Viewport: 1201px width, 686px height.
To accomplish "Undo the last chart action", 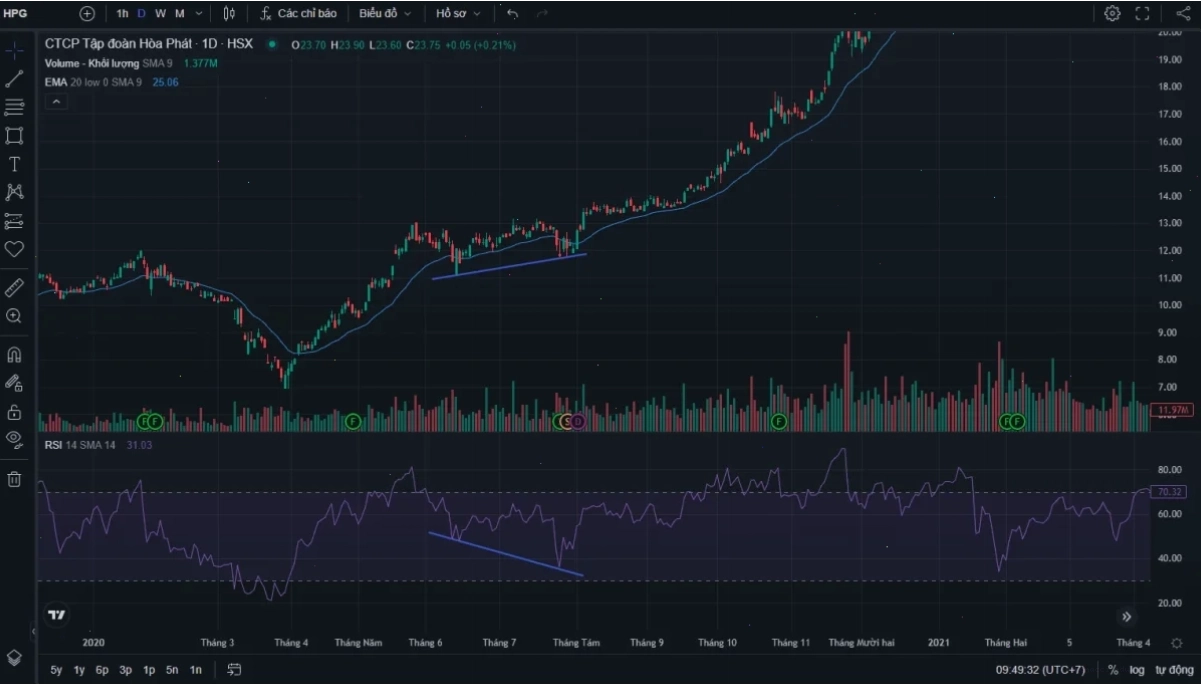I will click(x=512, y=14).
